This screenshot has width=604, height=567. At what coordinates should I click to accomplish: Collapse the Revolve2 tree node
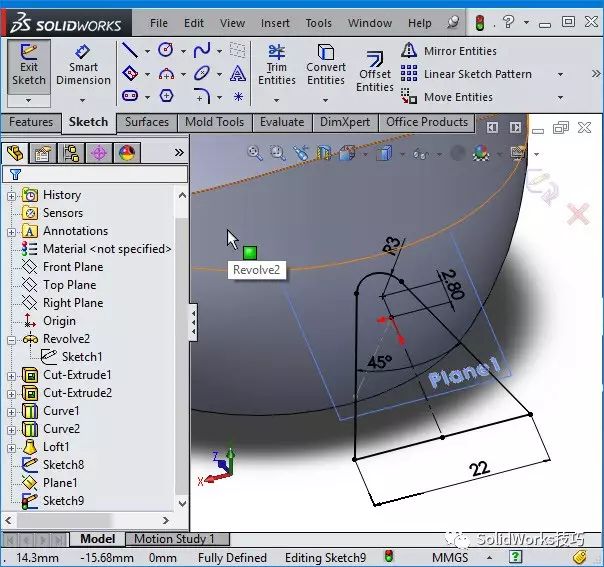coord(12,340)
